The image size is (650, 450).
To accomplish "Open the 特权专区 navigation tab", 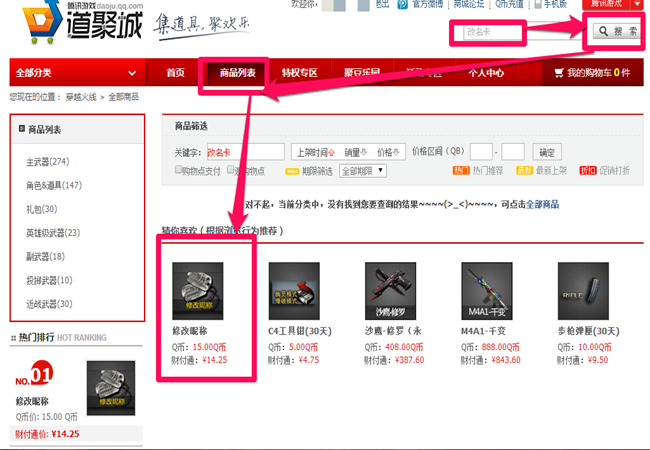I will pos(300,73).
